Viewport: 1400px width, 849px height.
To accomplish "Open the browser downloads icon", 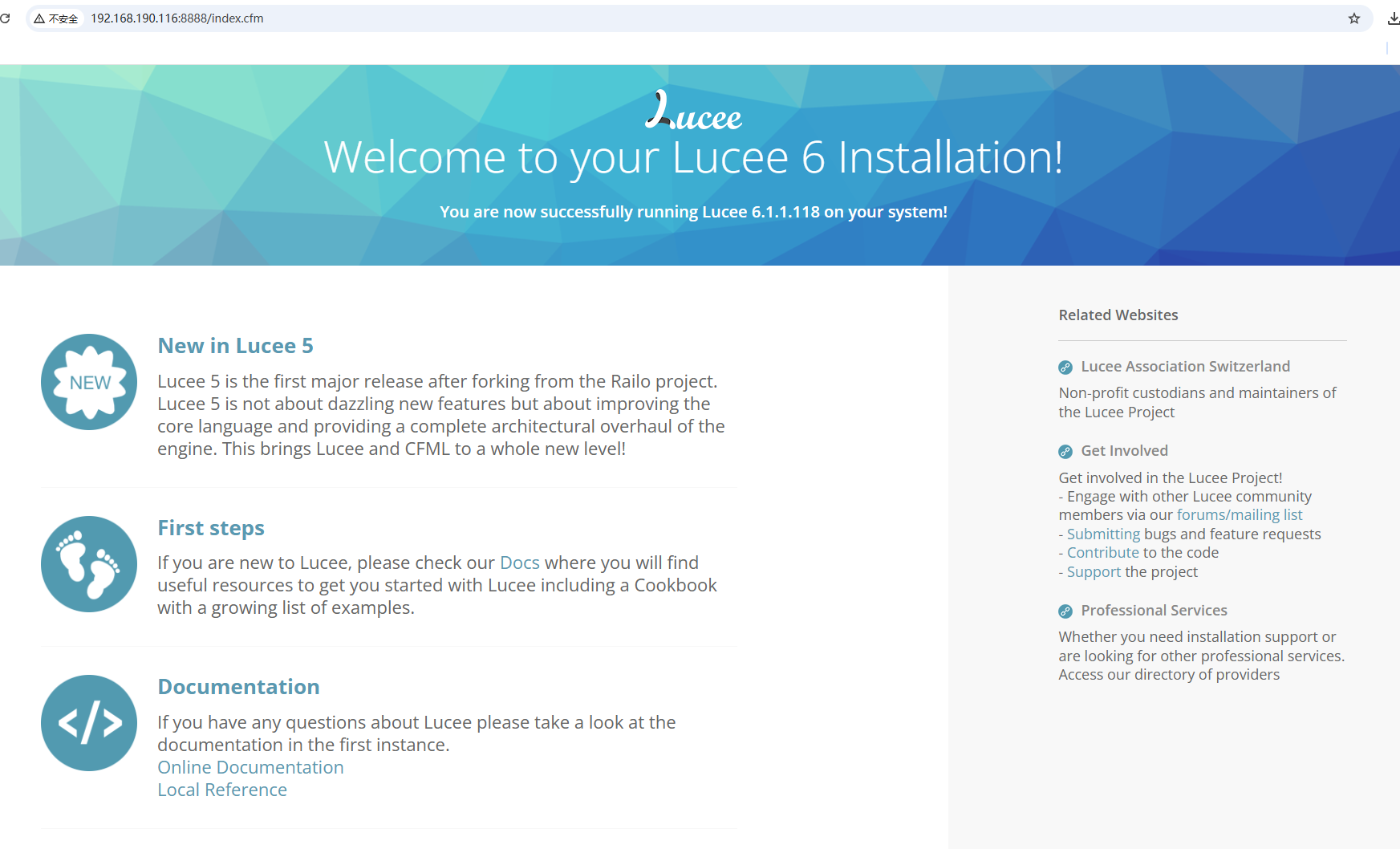I will tap(1394, 18).
